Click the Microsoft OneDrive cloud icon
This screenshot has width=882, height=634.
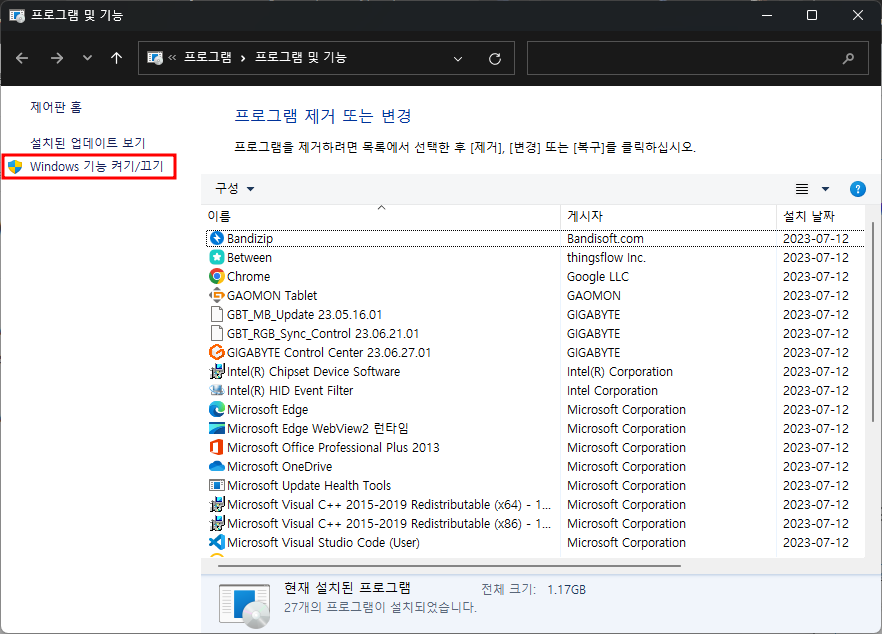217,466
